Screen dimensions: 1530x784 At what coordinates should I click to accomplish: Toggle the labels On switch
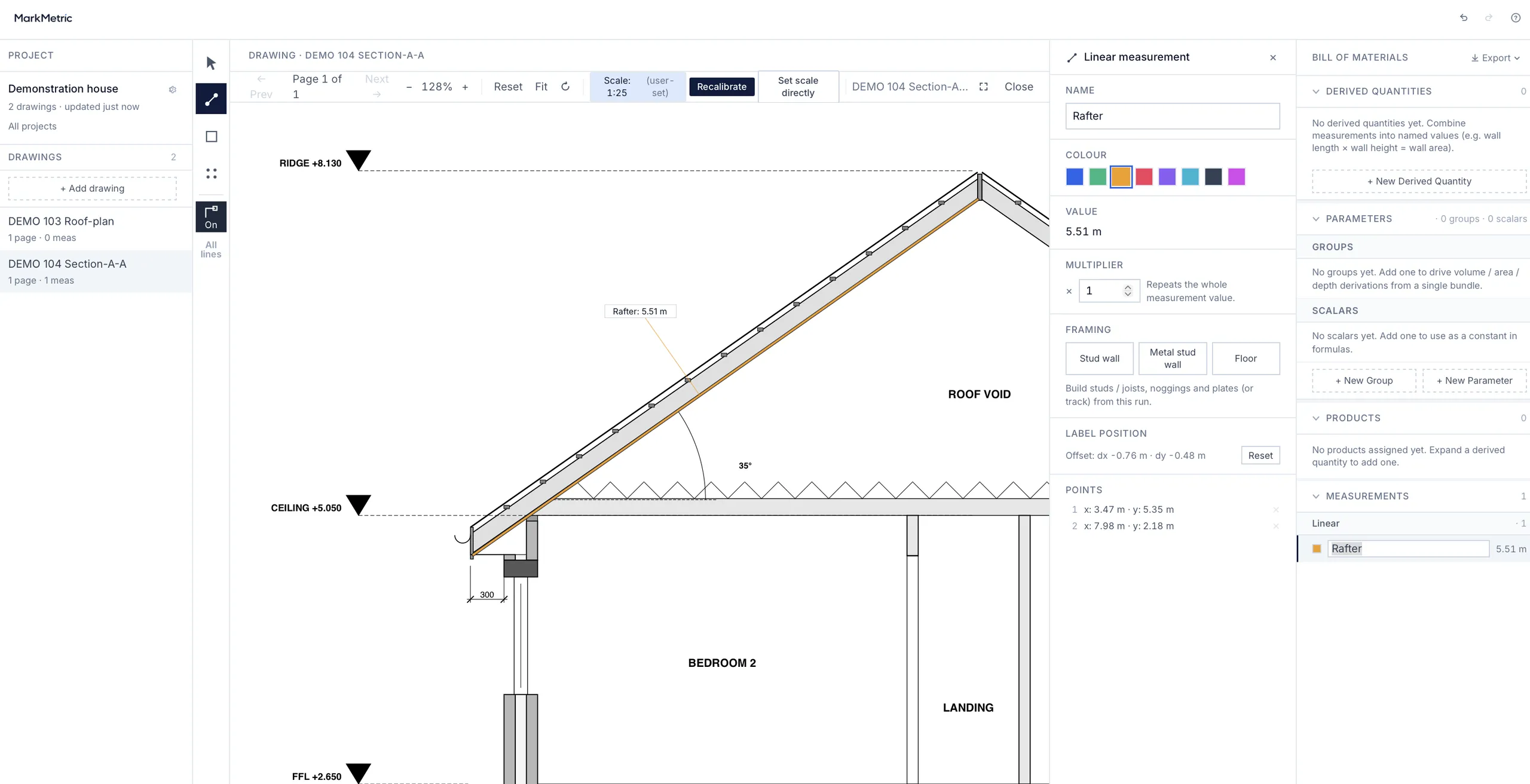pyautogui.click(x=211, y=217)
